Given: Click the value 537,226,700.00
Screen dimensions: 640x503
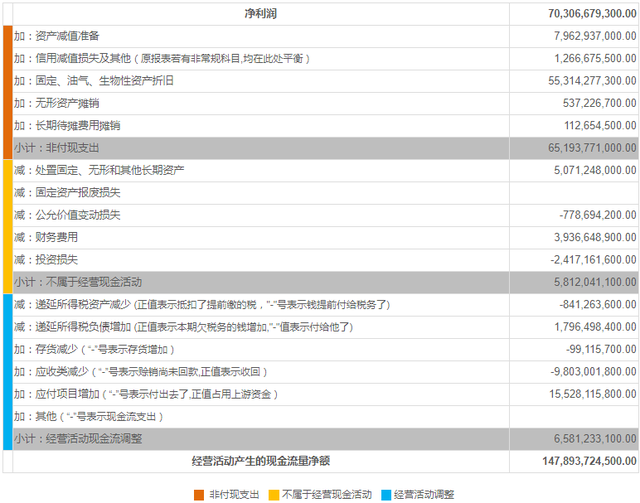Looking at the screenshot, I should point(600,103).
